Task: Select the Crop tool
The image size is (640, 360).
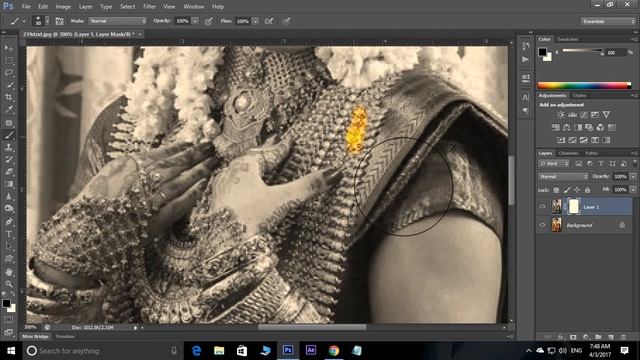Action: pyautogui.click(x=9, y=97)
